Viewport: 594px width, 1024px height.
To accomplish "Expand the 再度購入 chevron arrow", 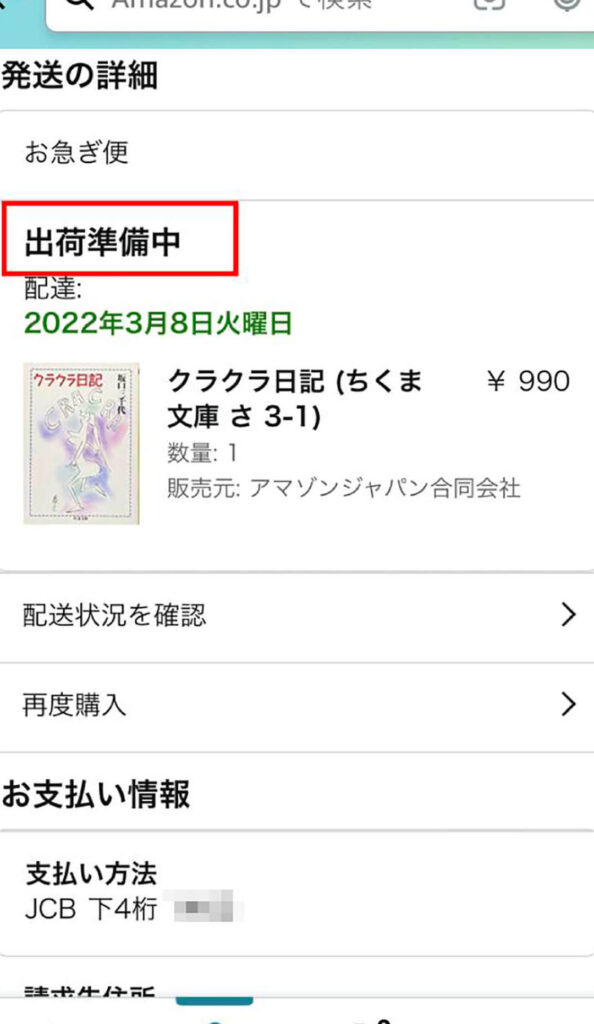I will (x=569, y=704).
